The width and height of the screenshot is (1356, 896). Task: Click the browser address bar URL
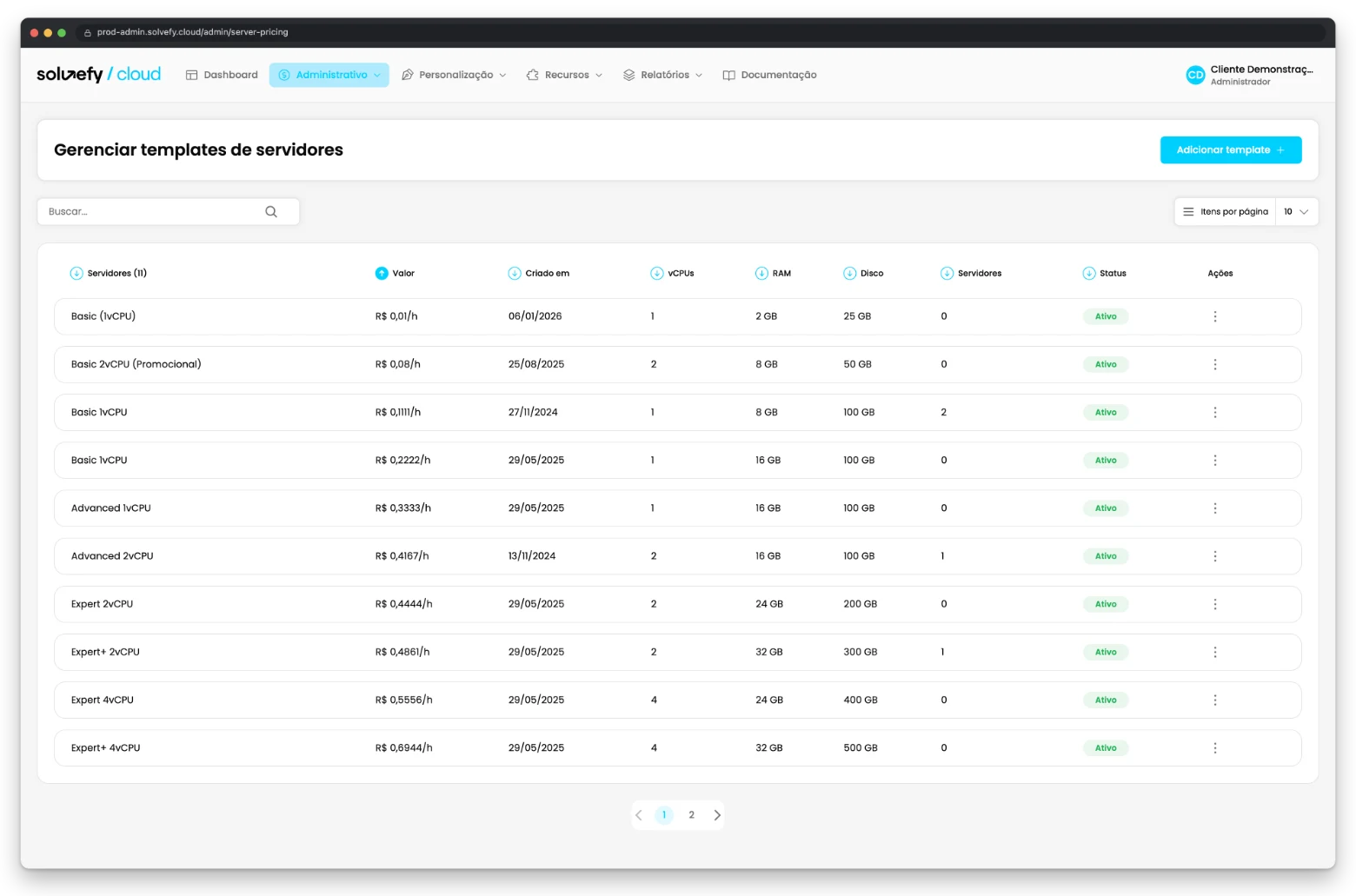point(192,32)
